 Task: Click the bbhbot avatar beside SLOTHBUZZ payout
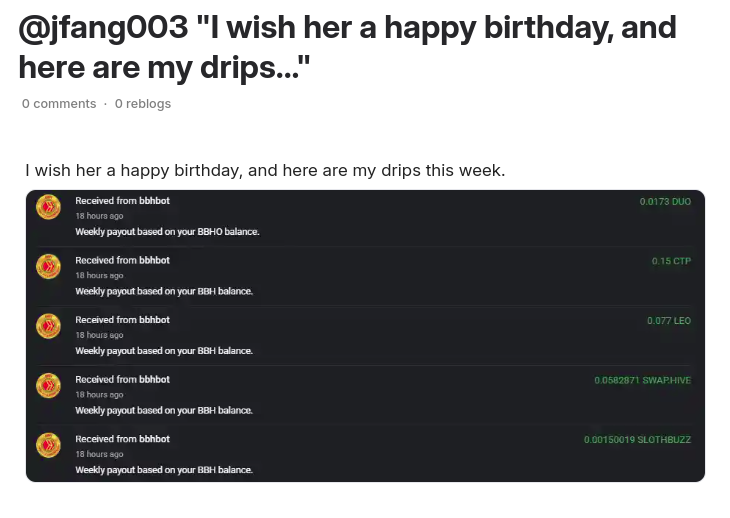tap(48, 445)
